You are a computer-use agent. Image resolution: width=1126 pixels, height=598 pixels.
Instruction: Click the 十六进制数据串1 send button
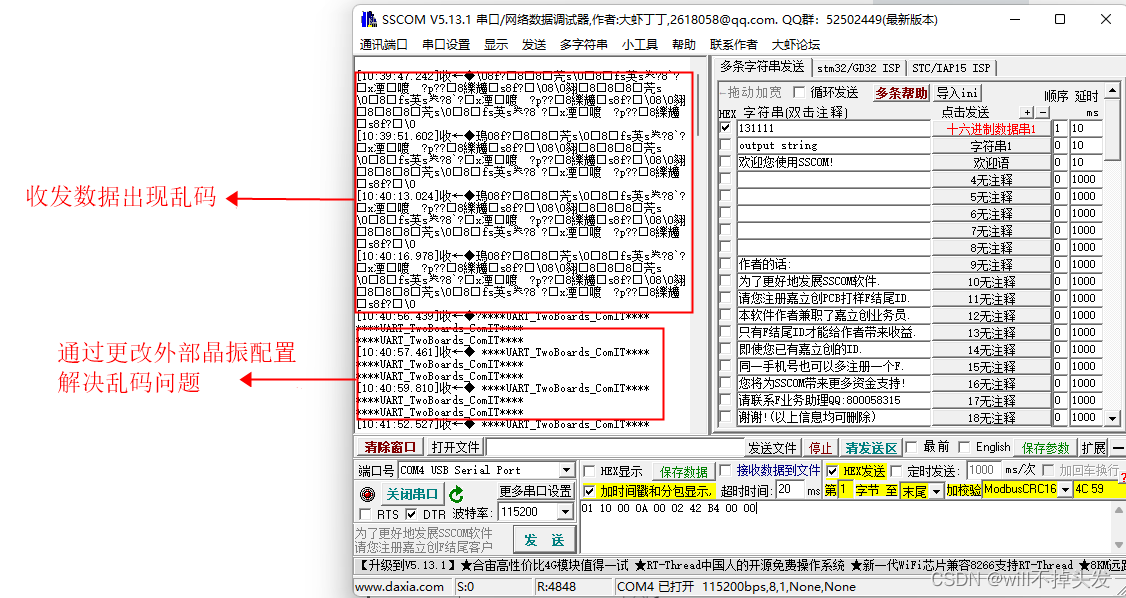(x=991, y=129)
